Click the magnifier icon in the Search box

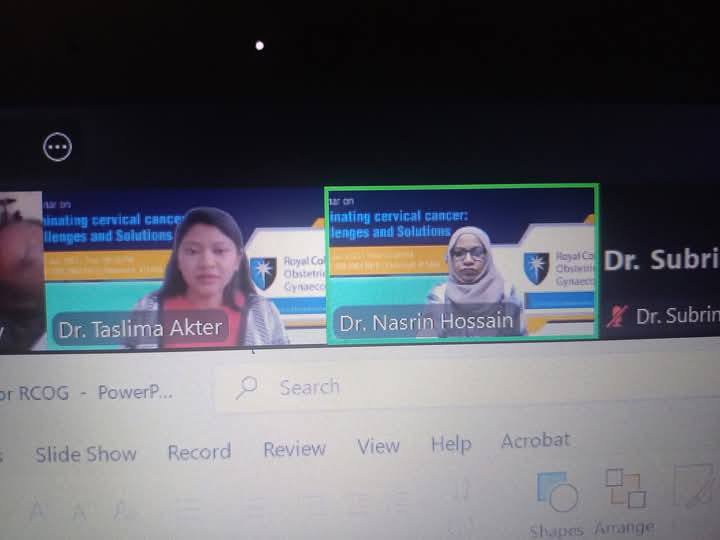(x=249, y=388)
